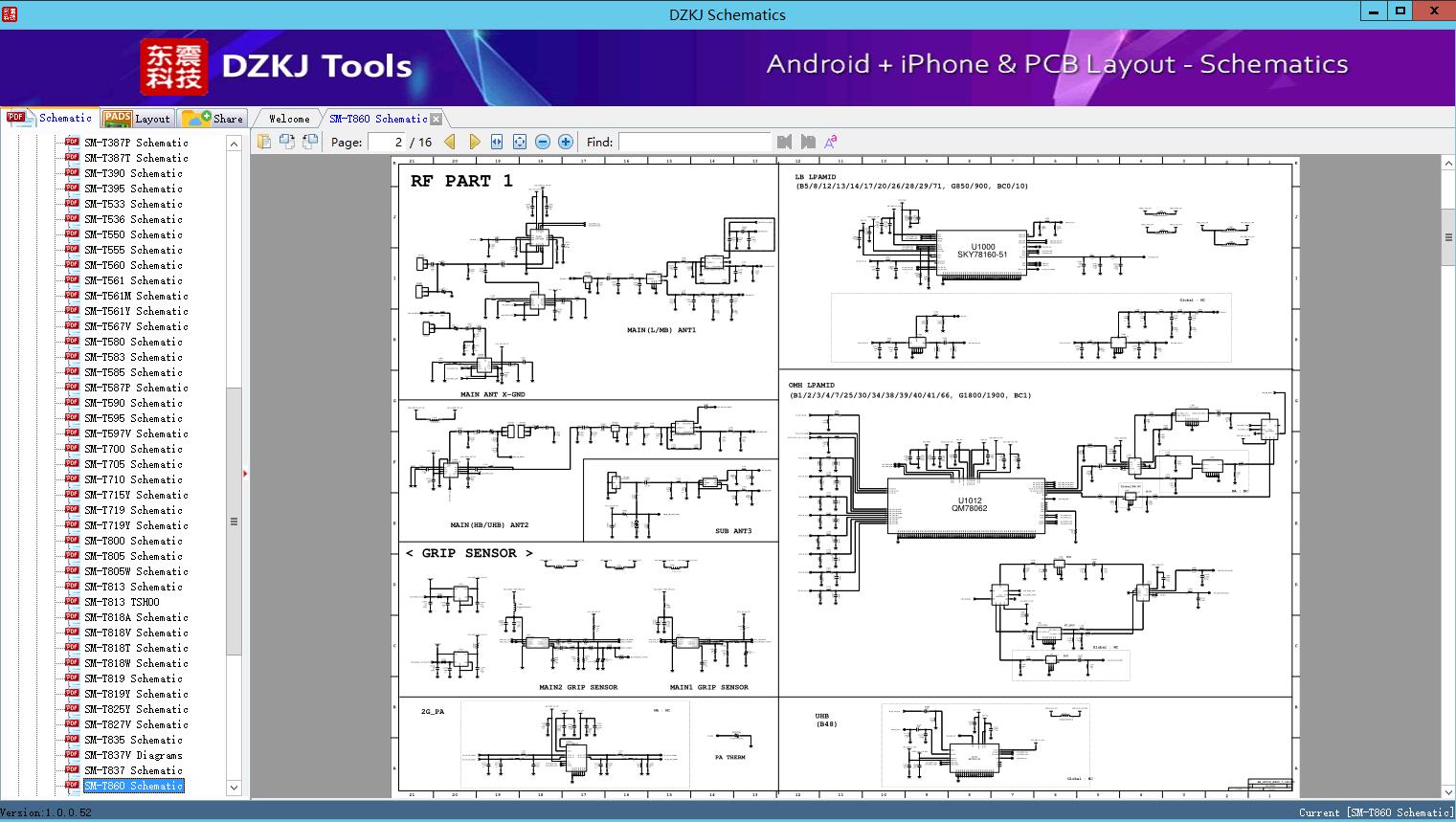The height and width of the screenshot is (822, 1456).
Task: Toggle the match case search icon
Action: pos(831,142)
